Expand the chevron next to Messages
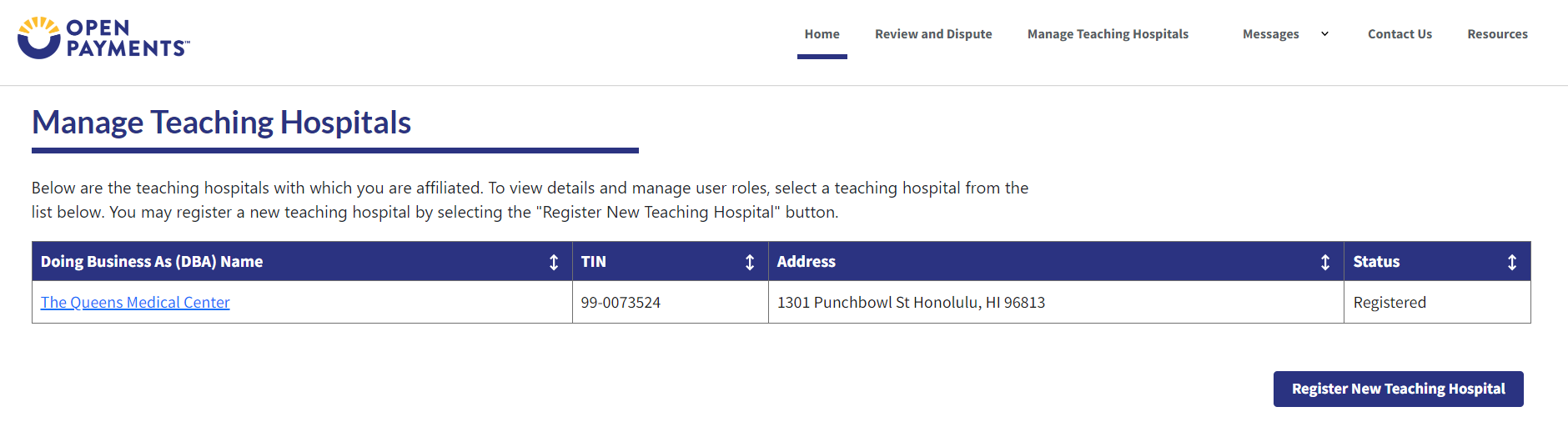1568x427 pixels. 1324,34
